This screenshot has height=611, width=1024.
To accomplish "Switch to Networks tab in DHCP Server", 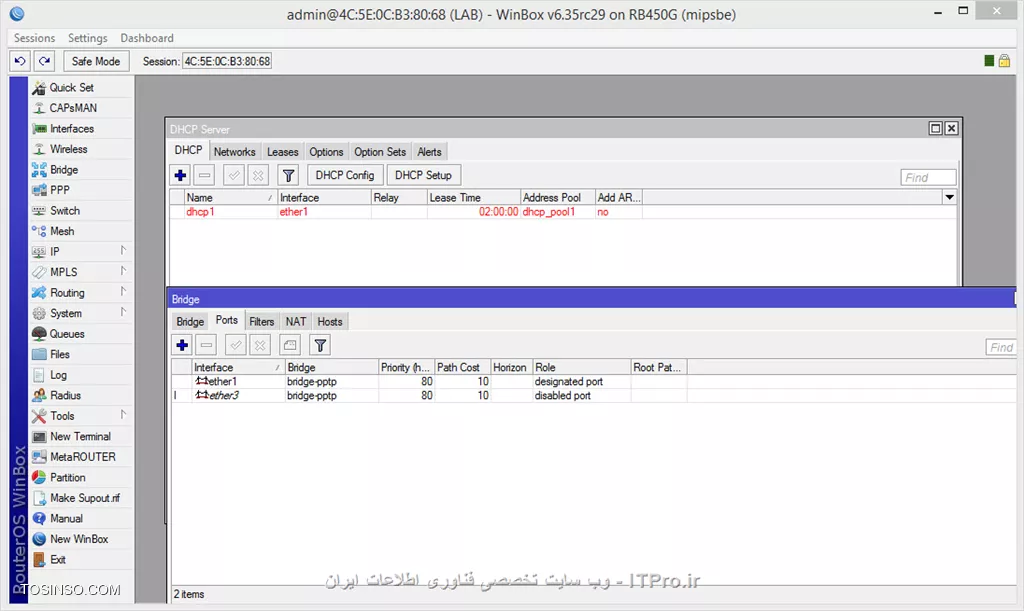I will tap(234, 151).
